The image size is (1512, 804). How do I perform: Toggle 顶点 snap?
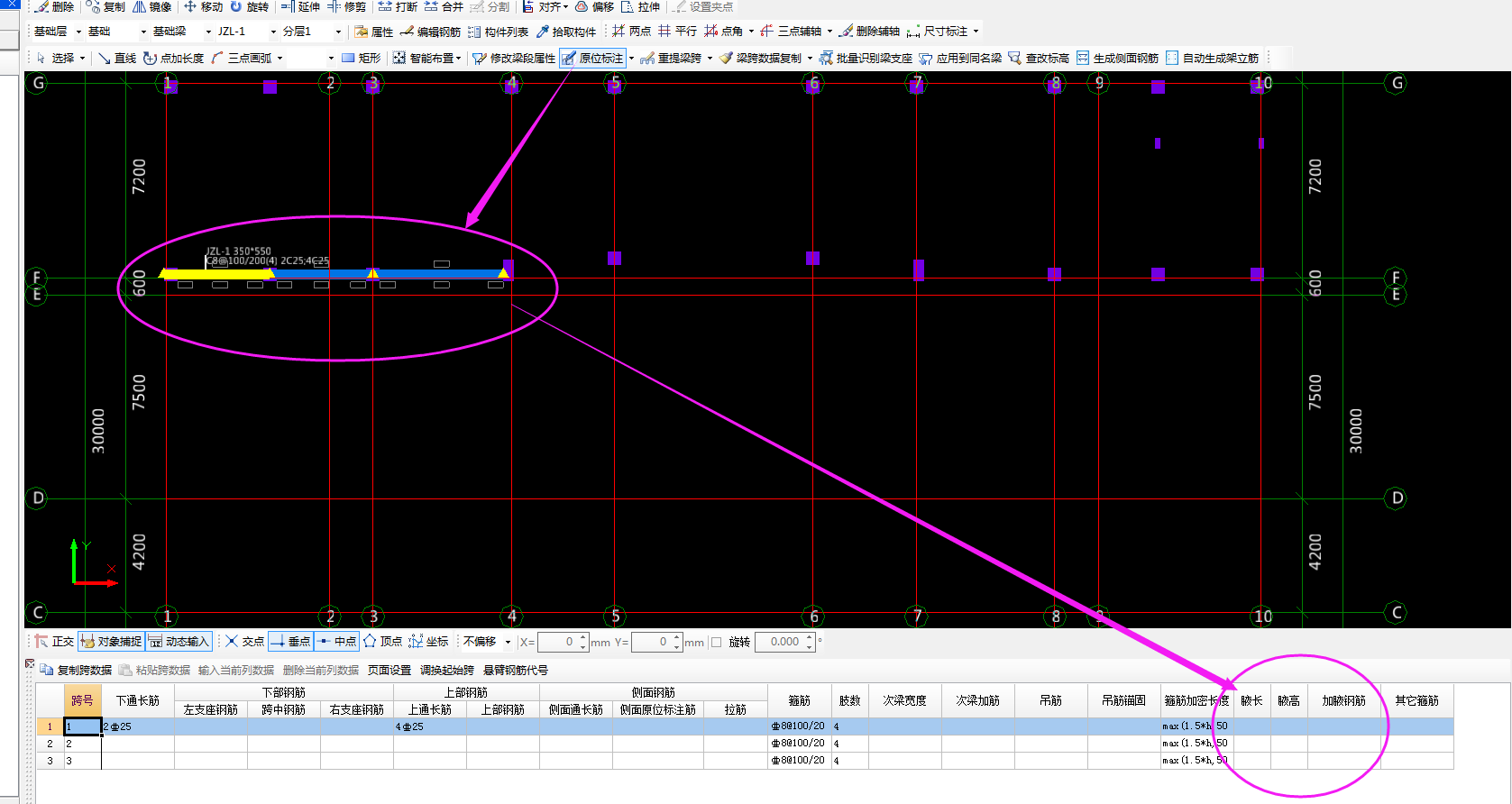pos(382,642)
